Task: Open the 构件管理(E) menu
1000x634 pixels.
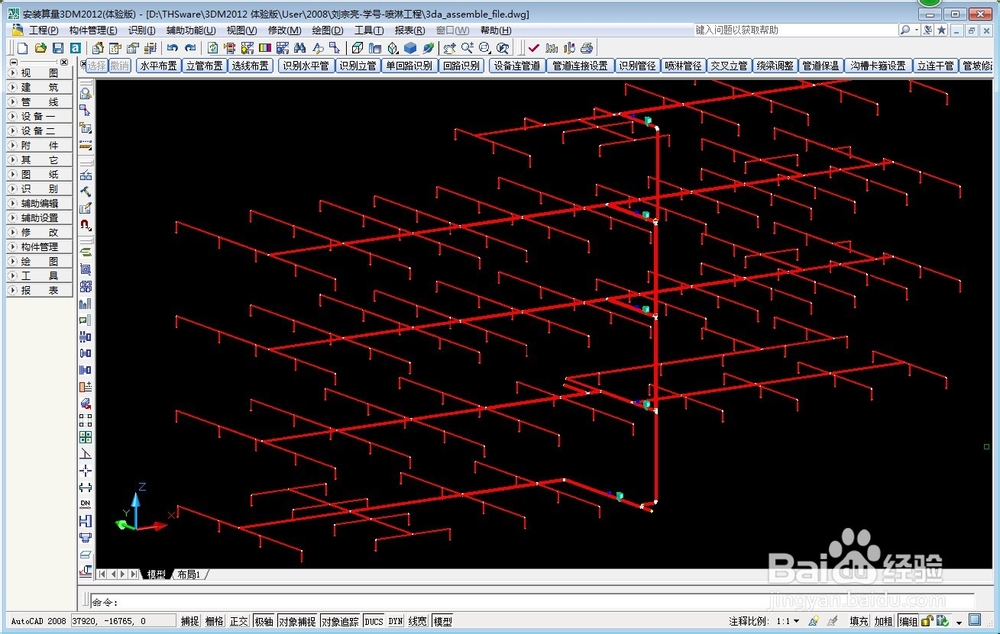Action: coord(93,30)
